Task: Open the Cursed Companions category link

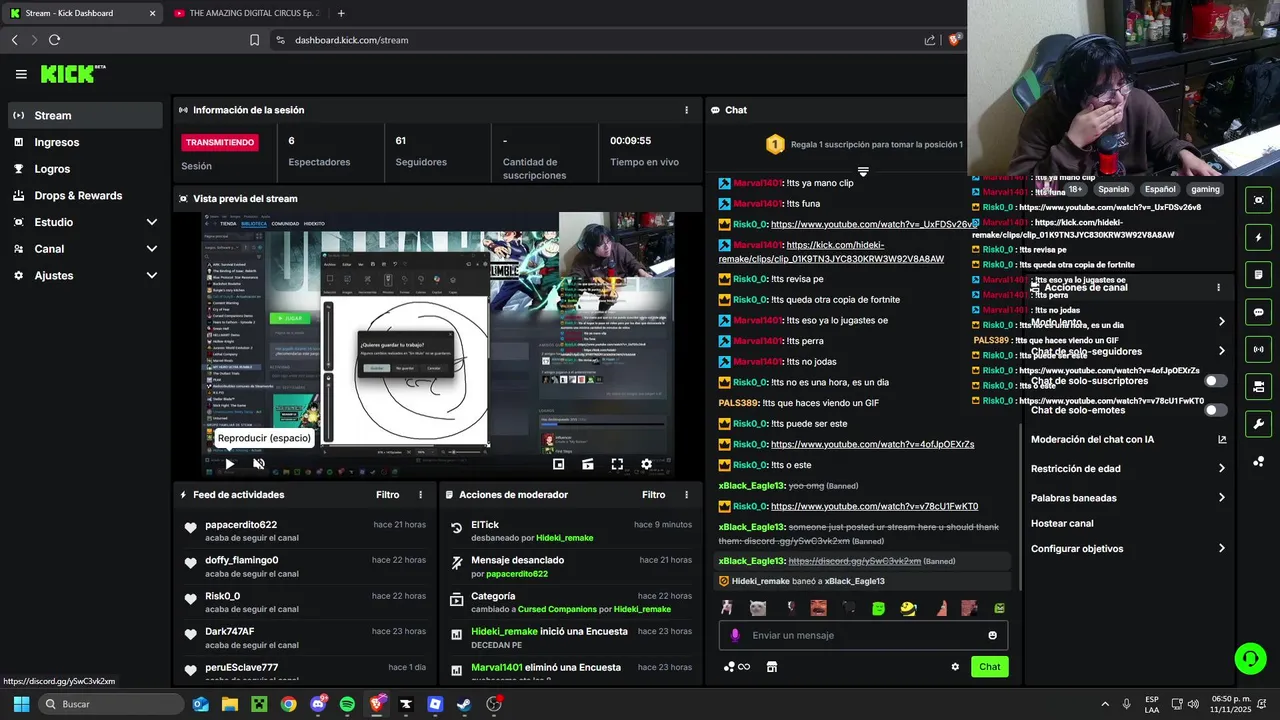Action: (555, 609)
